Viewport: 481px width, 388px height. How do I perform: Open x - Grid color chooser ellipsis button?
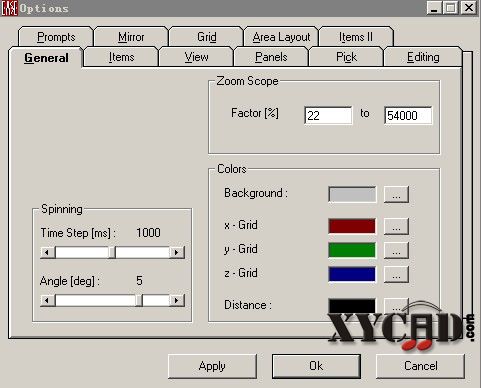[x=396, y=226]
